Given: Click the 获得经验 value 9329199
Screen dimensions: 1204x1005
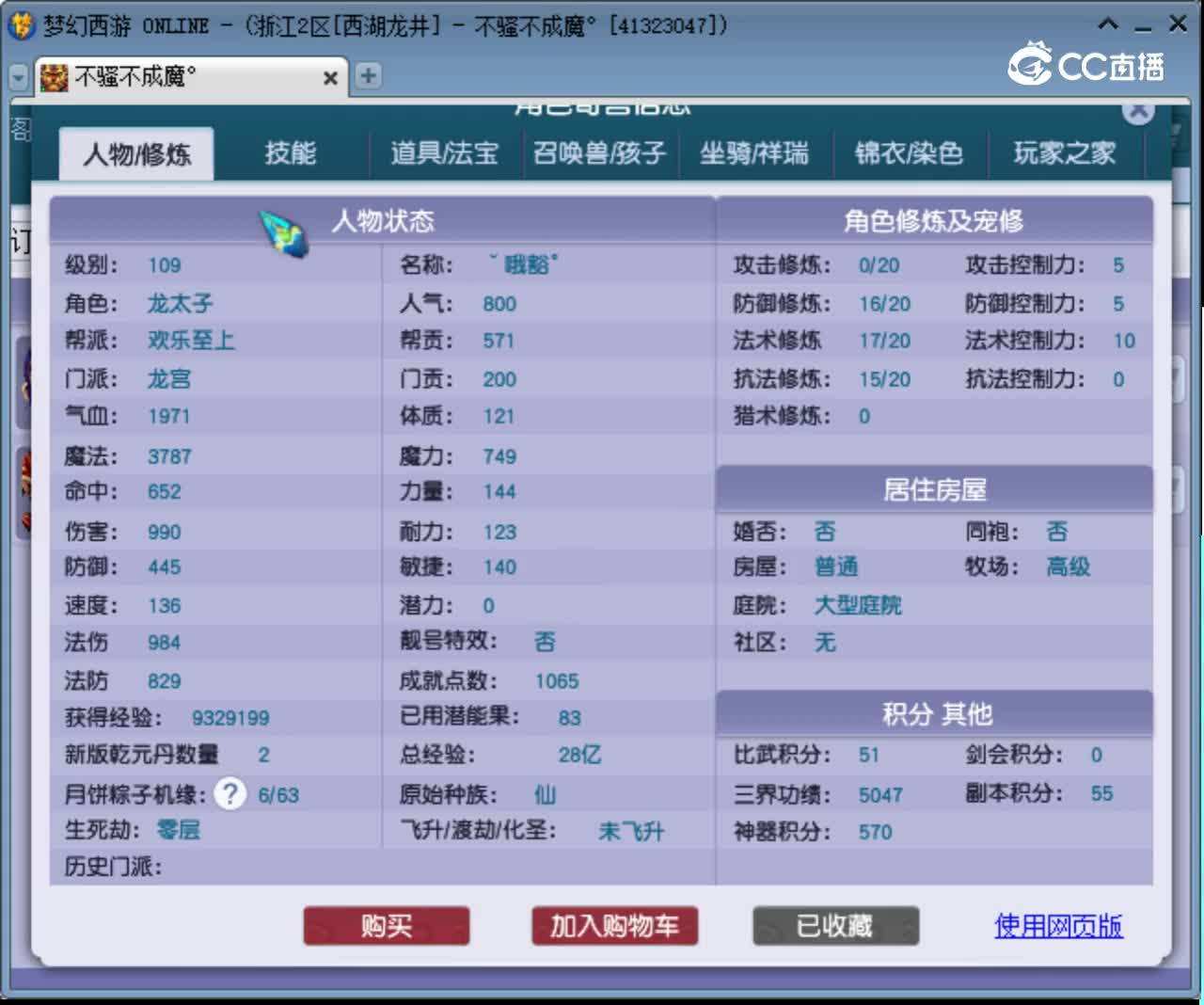Looking at the screenshot, I should click(230, 718).
